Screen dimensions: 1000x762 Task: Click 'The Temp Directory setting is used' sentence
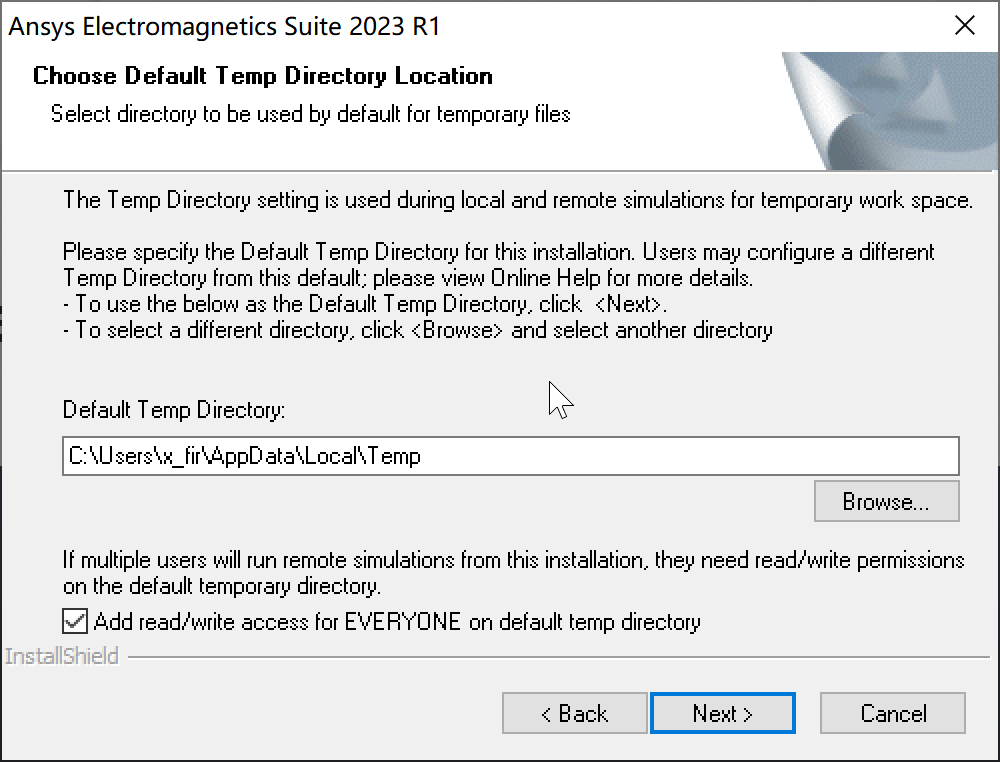coord(518,200)
